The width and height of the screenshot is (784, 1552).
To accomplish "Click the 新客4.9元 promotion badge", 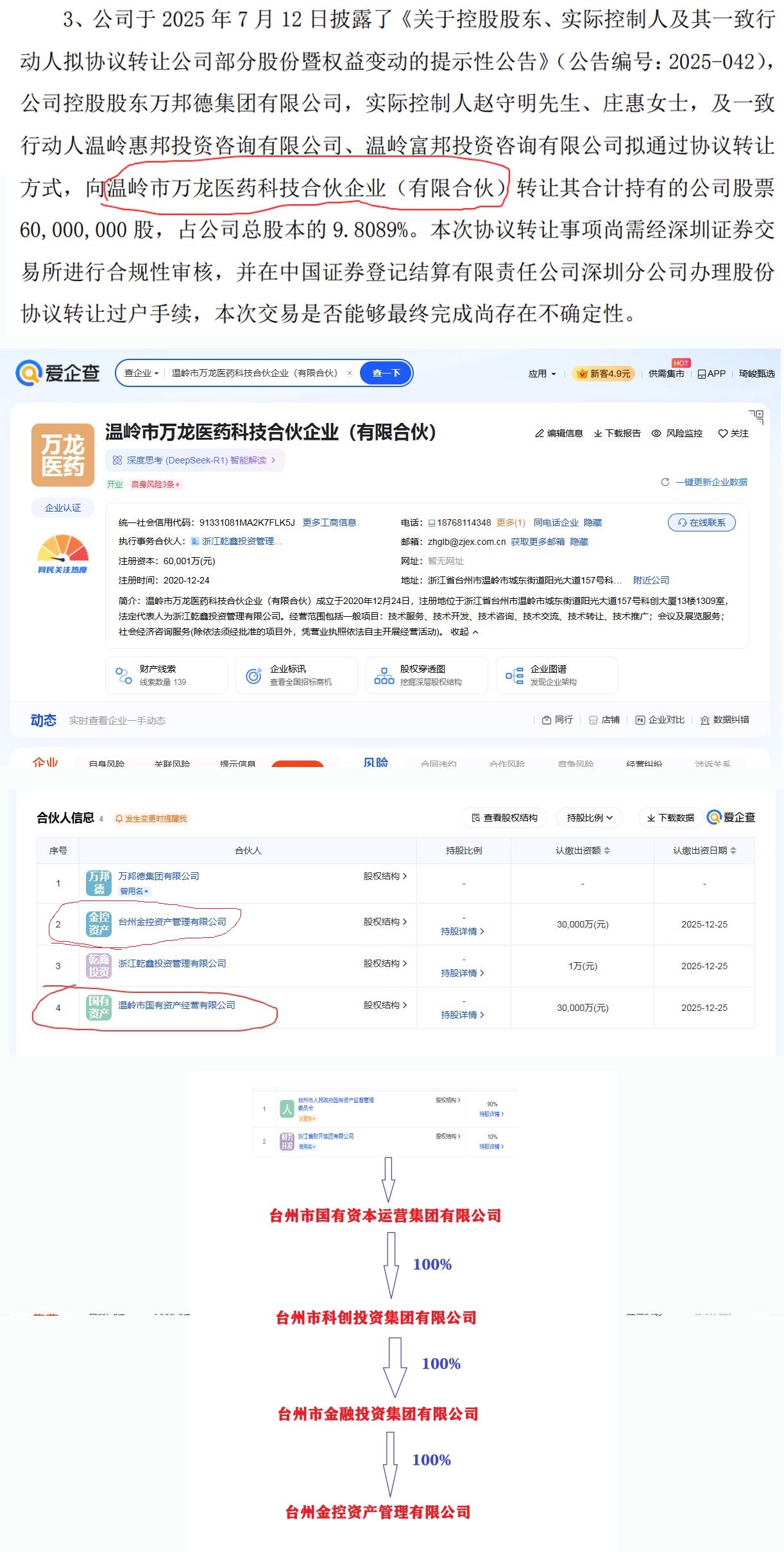I will (604, 374).
